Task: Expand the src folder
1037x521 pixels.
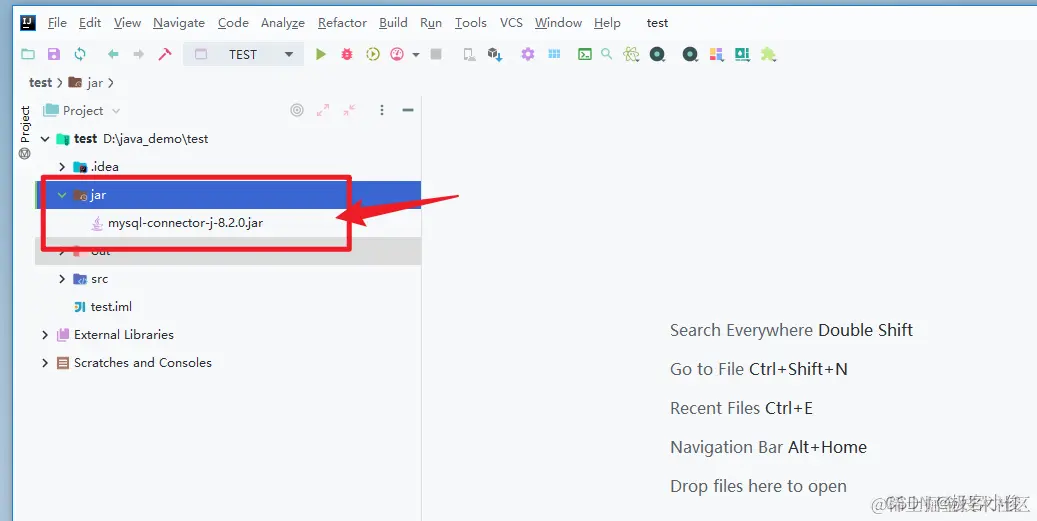Action: (x=62, y=279)
